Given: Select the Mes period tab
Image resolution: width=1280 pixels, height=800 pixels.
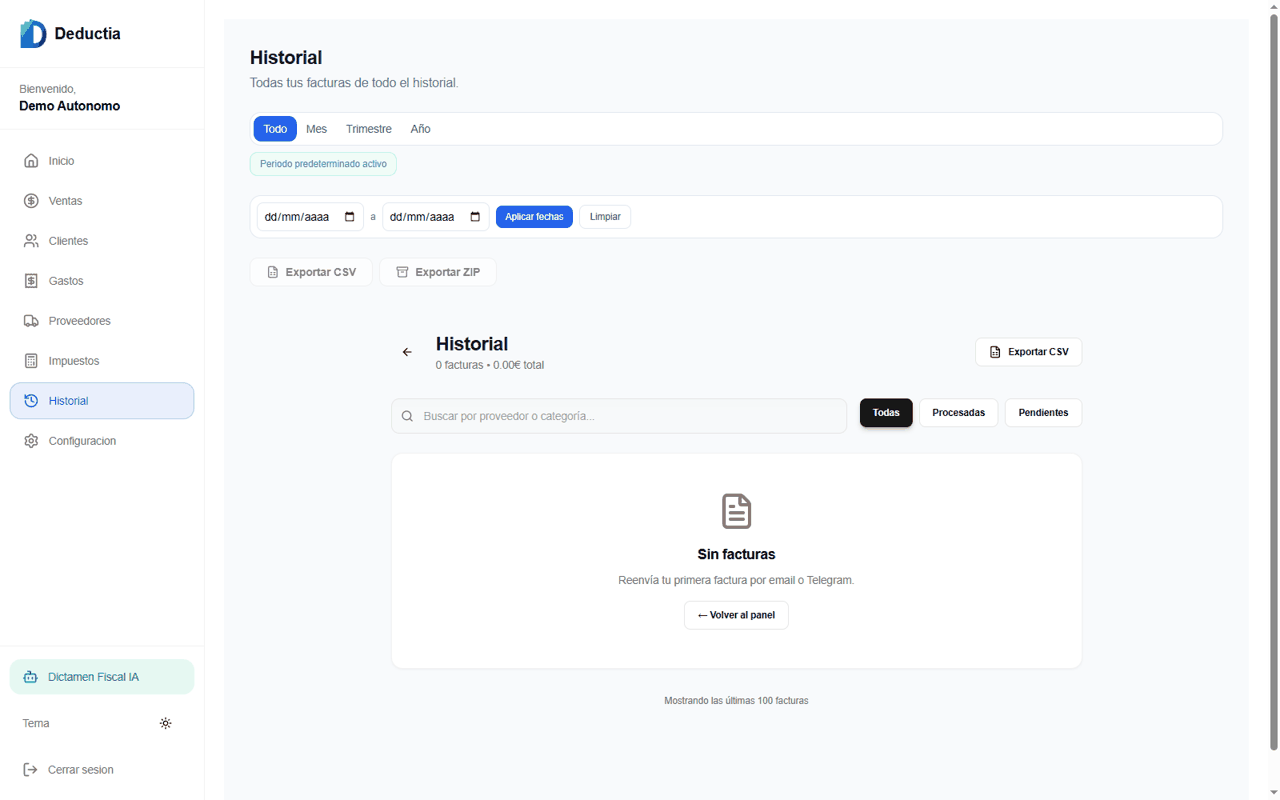Looking at the screenshot, I should (316, 128).
